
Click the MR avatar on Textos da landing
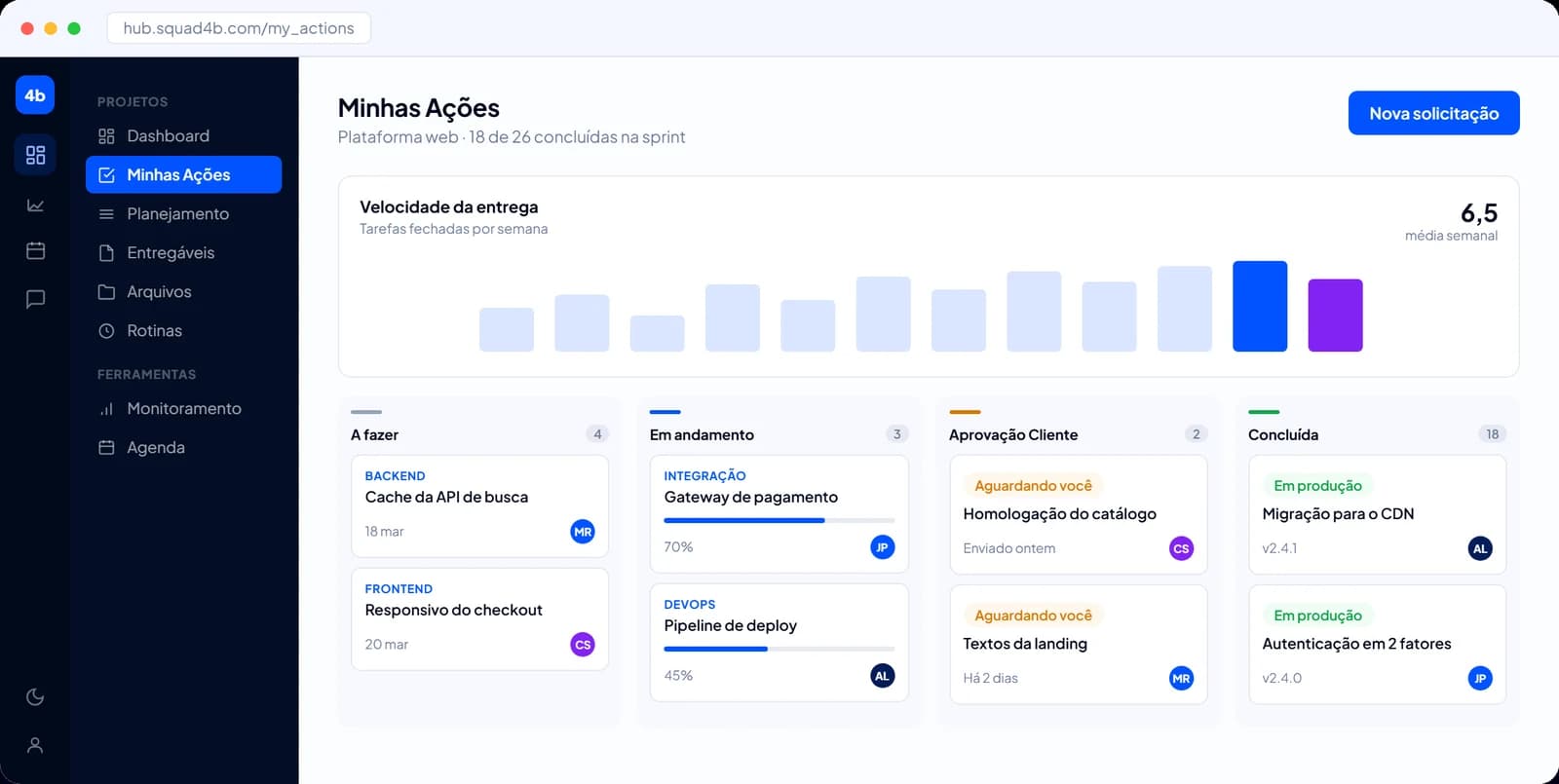point(1181,679)
